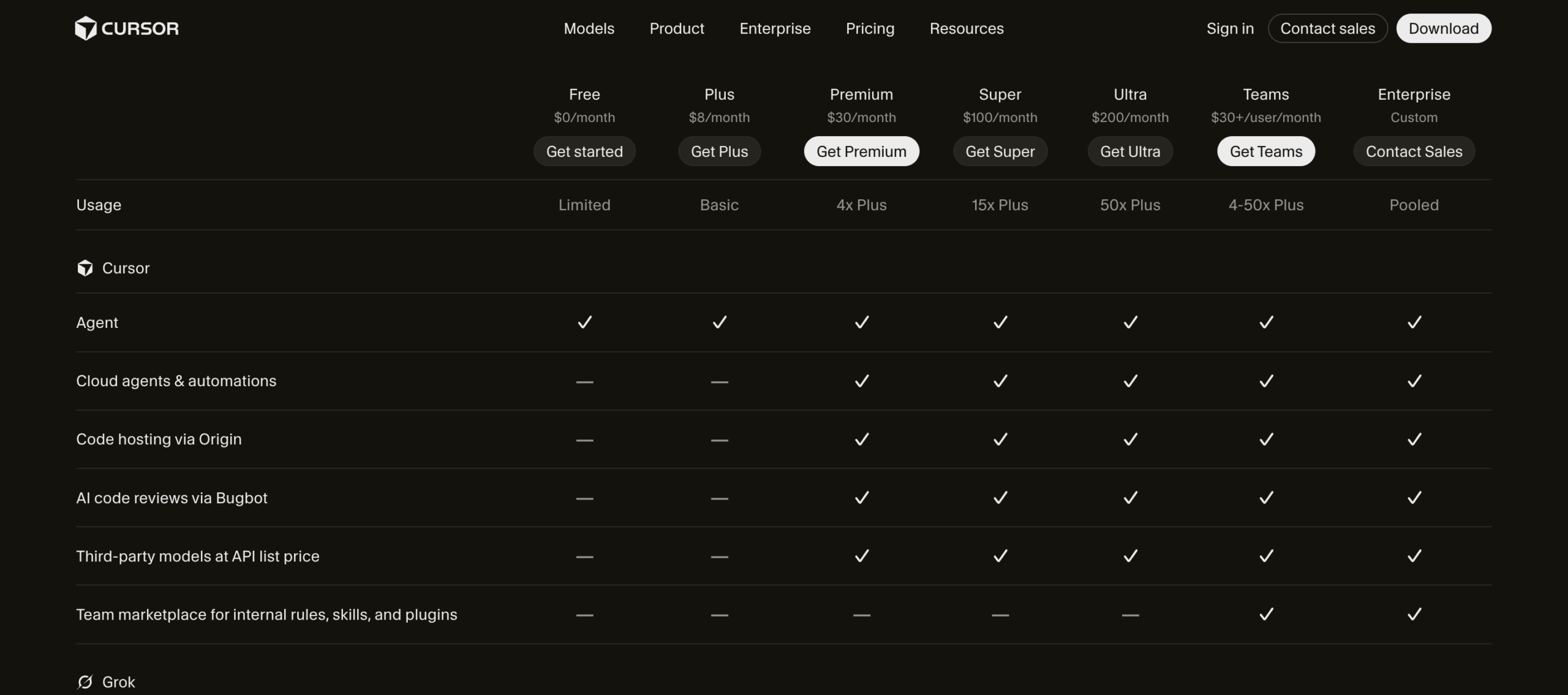
Task: Click the Grok icon in the section row
Action: [x=85, y=682]
